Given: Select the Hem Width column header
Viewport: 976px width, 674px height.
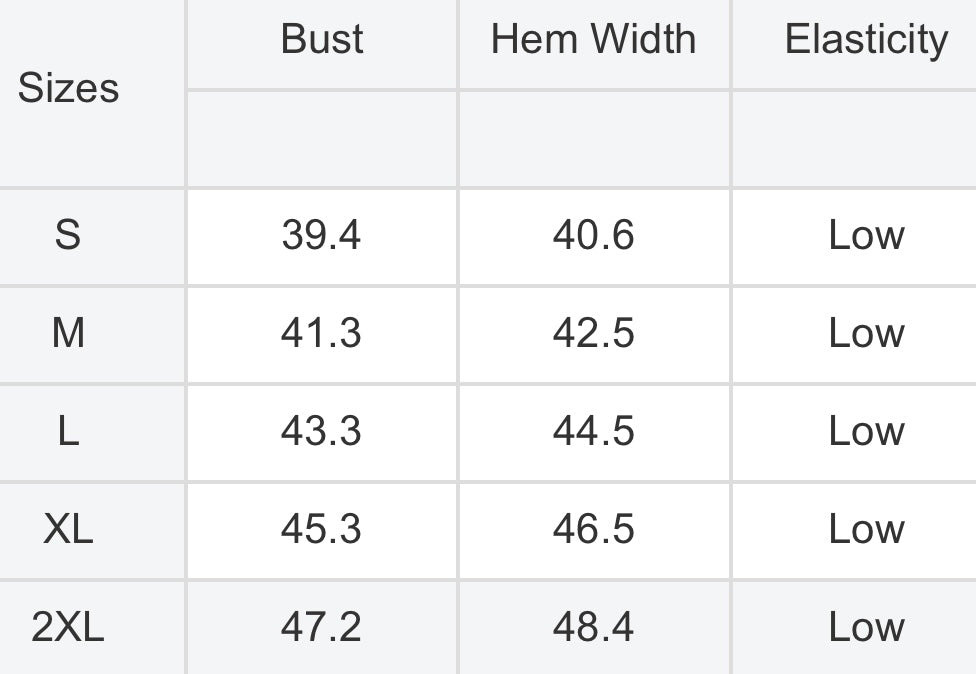Looking at the screenshot, I should pos(593,39).
